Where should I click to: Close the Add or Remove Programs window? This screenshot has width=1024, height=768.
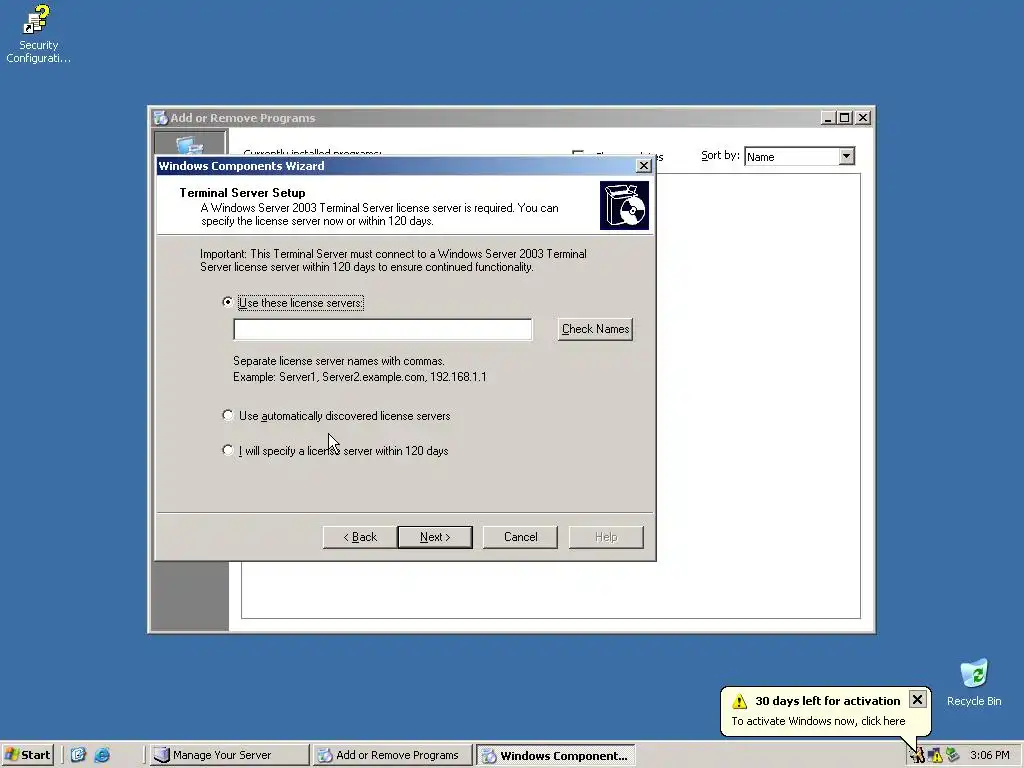click(863, 118)
